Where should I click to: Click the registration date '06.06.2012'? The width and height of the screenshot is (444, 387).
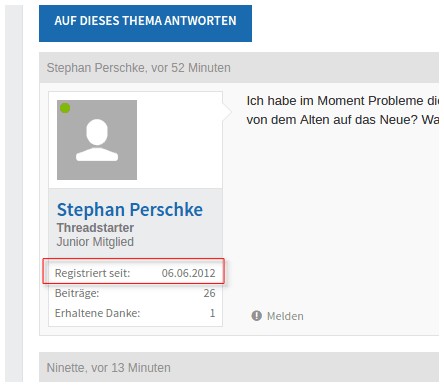tap(189, 273)
